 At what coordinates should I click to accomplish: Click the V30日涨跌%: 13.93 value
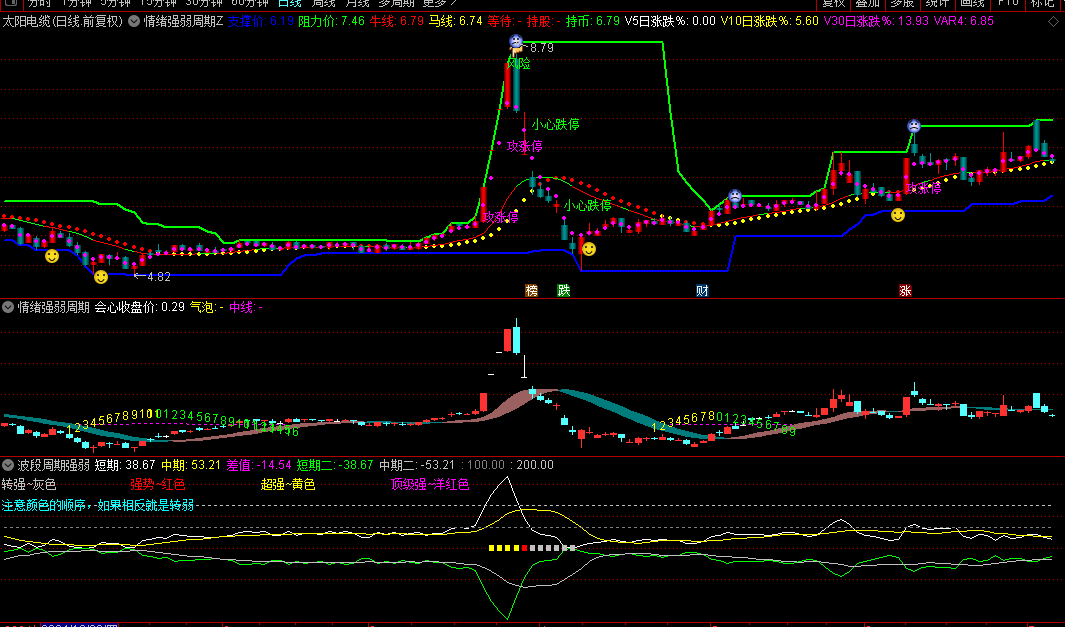(x=876, y=21)
